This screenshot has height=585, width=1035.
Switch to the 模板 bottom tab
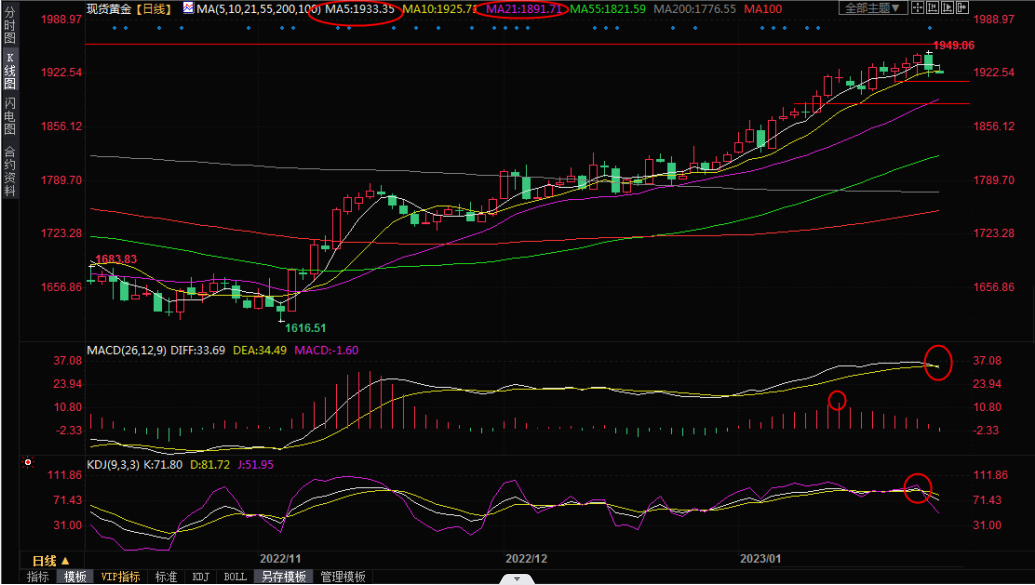75,577
